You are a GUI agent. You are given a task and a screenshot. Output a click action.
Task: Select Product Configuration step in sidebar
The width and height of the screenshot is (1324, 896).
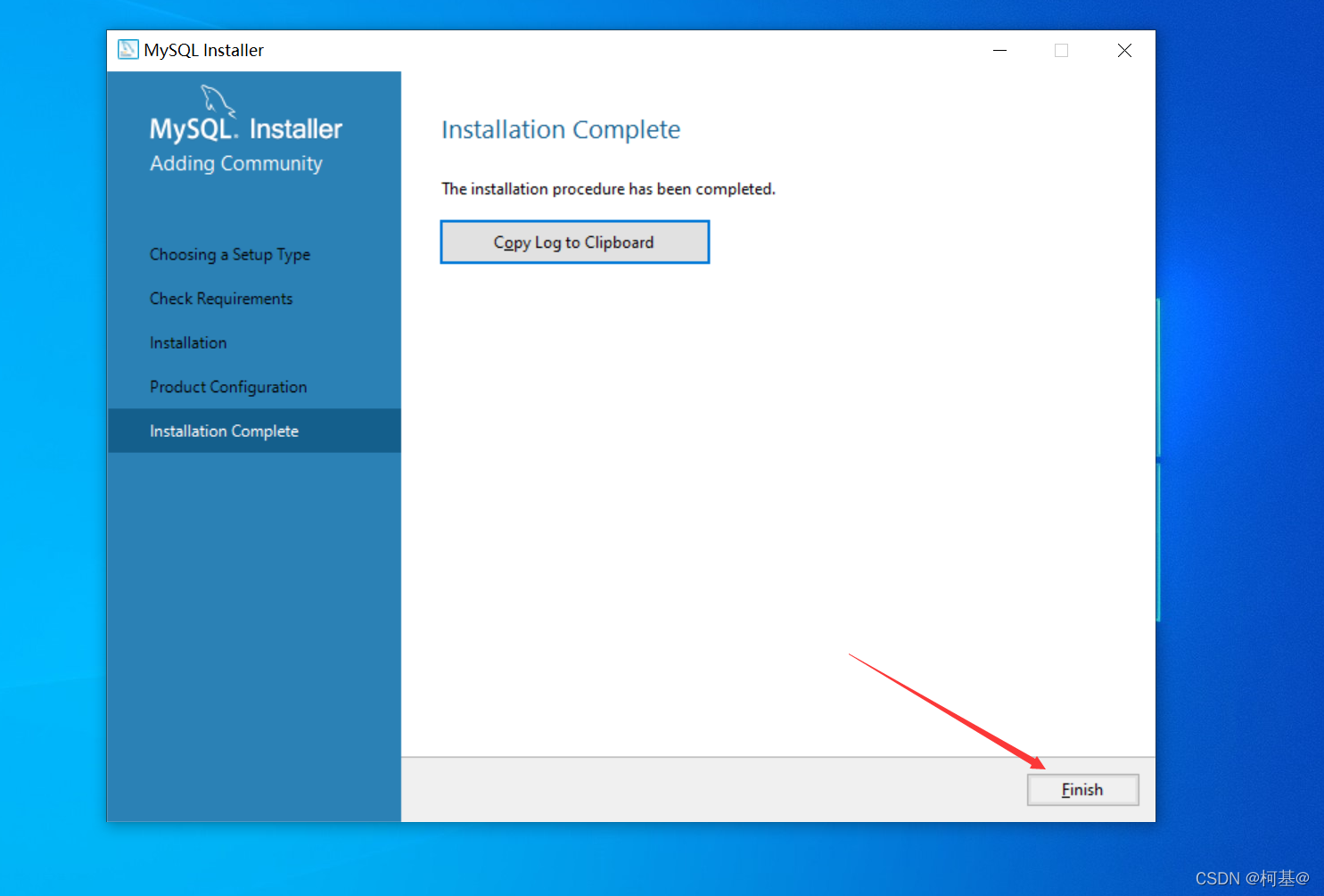pyautogui.click(x=228, y=387)
